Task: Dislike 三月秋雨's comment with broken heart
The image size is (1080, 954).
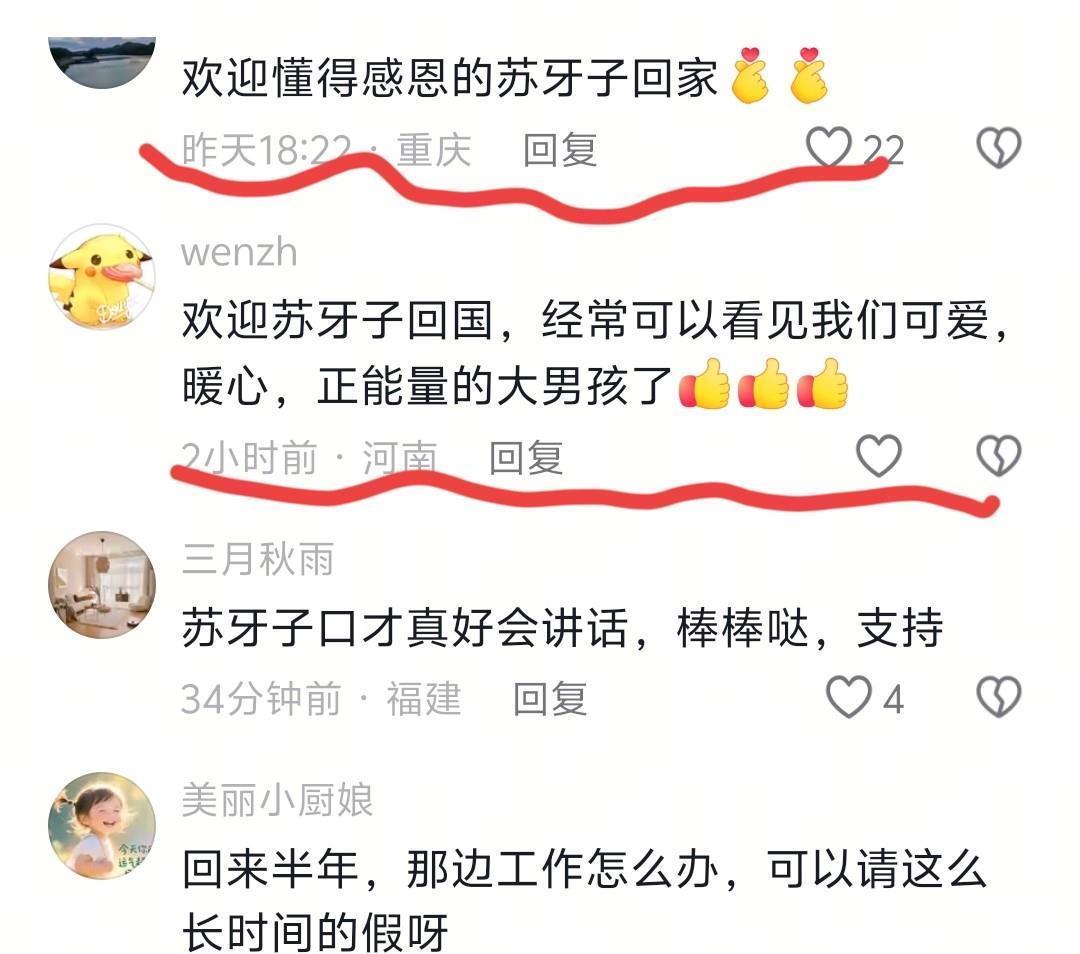Action: click(999, 697)
